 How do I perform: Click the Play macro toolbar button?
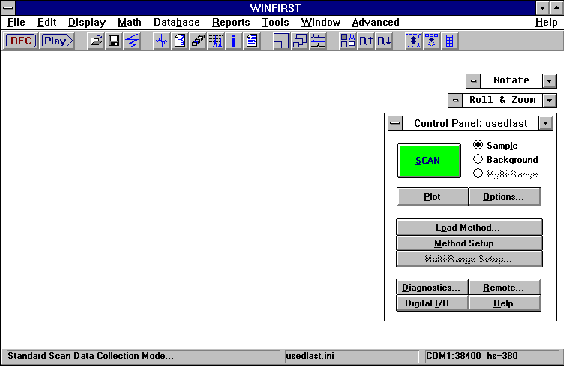(x=57, y=41)
